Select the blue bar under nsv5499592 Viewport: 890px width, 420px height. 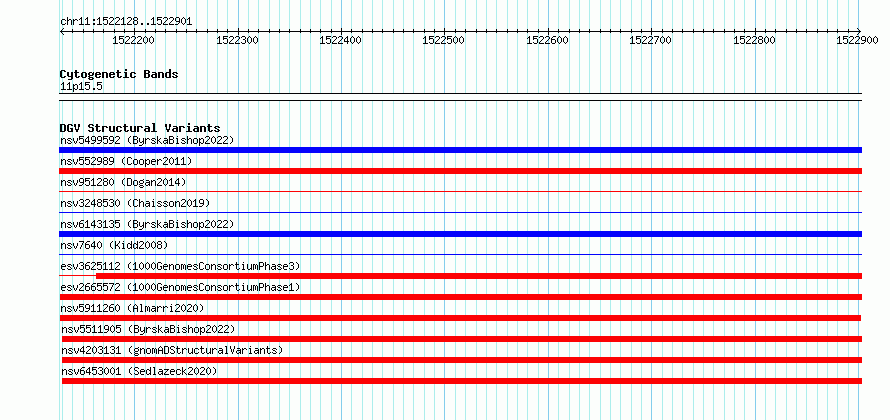(460, 150)
